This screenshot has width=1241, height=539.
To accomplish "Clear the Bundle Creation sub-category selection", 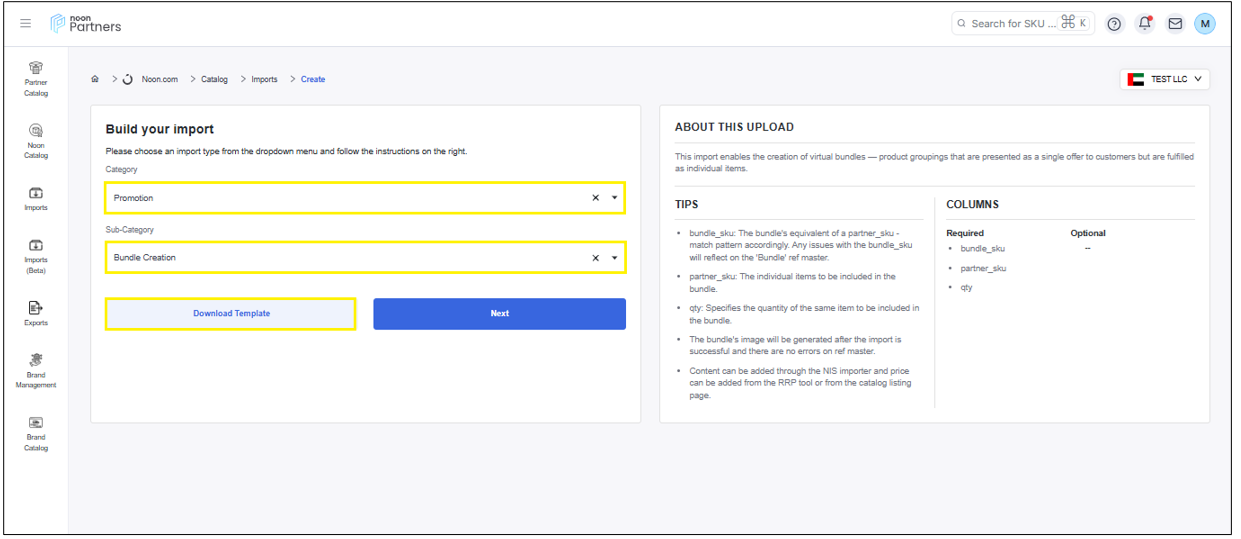I will (x=595, y=258).
